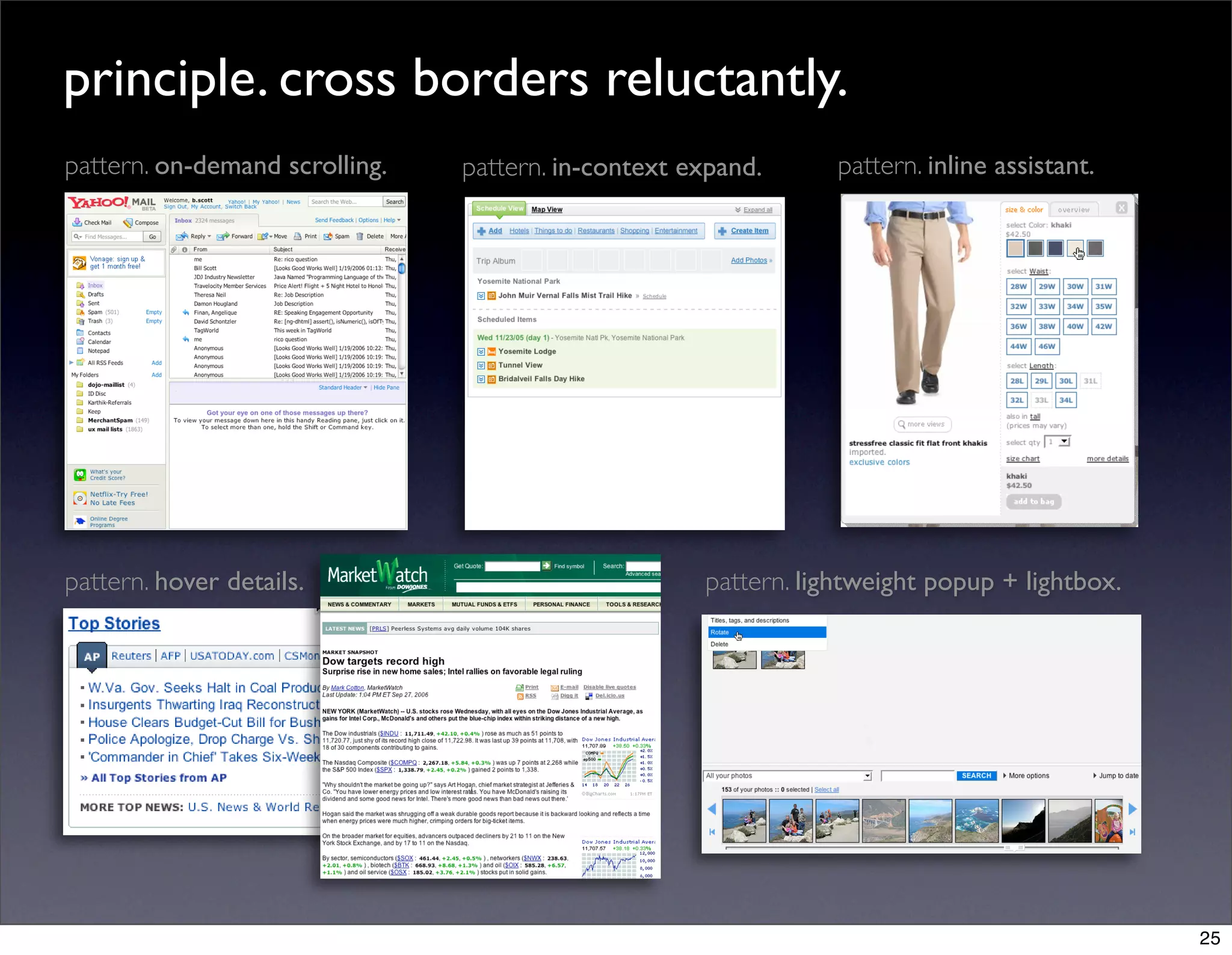This screenshot has width=1232, height=955.
Task: Click the Delete trash icon in mail toolbar
Action: 360,236
